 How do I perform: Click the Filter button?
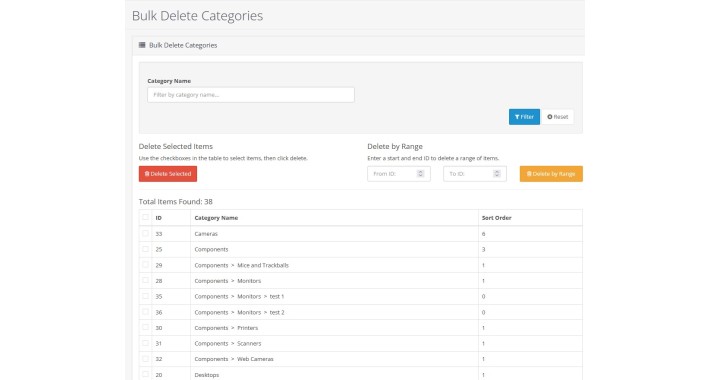pos(524,117)
